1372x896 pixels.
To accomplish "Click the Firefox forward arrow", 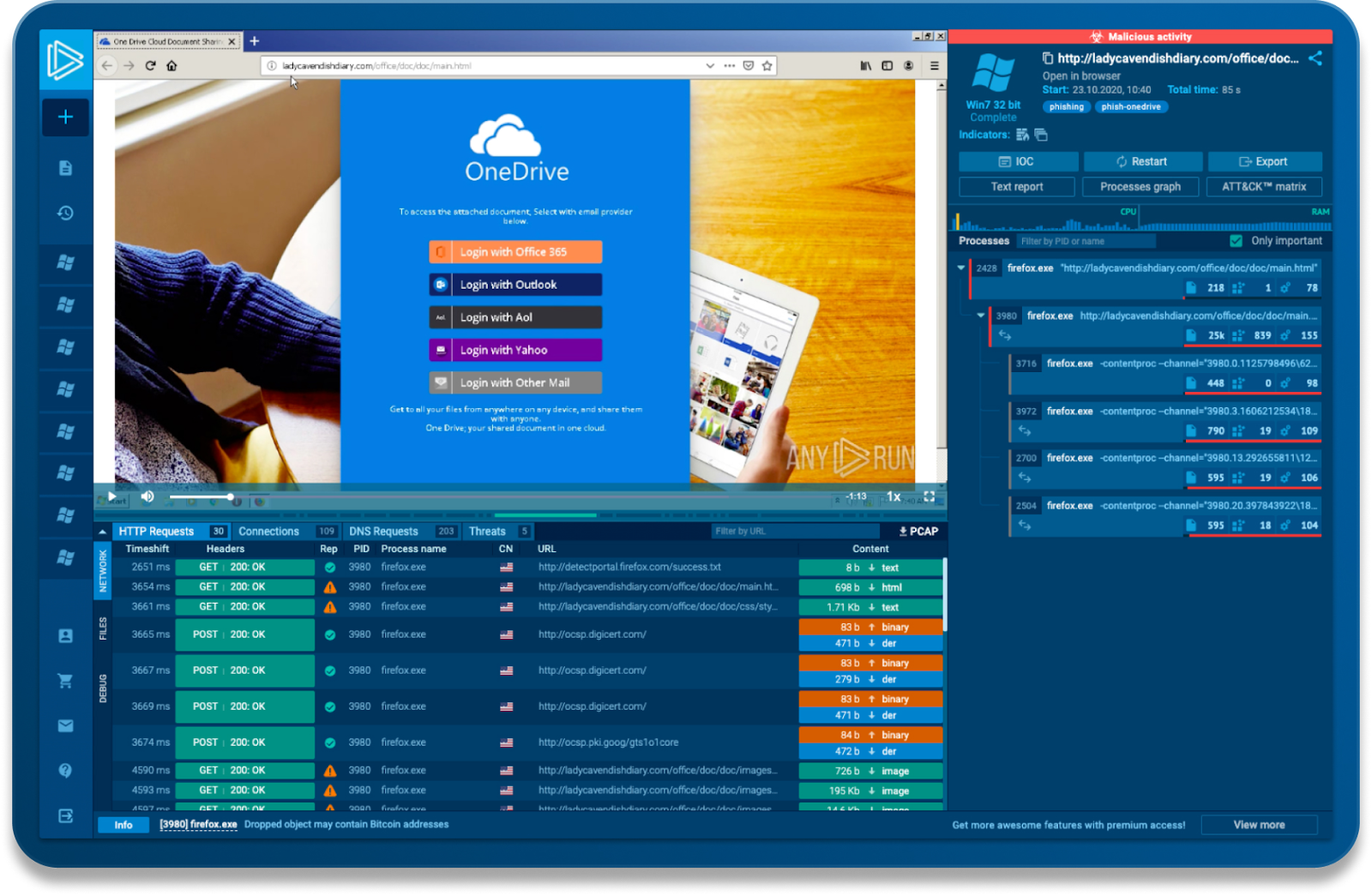I will [129, 65].
